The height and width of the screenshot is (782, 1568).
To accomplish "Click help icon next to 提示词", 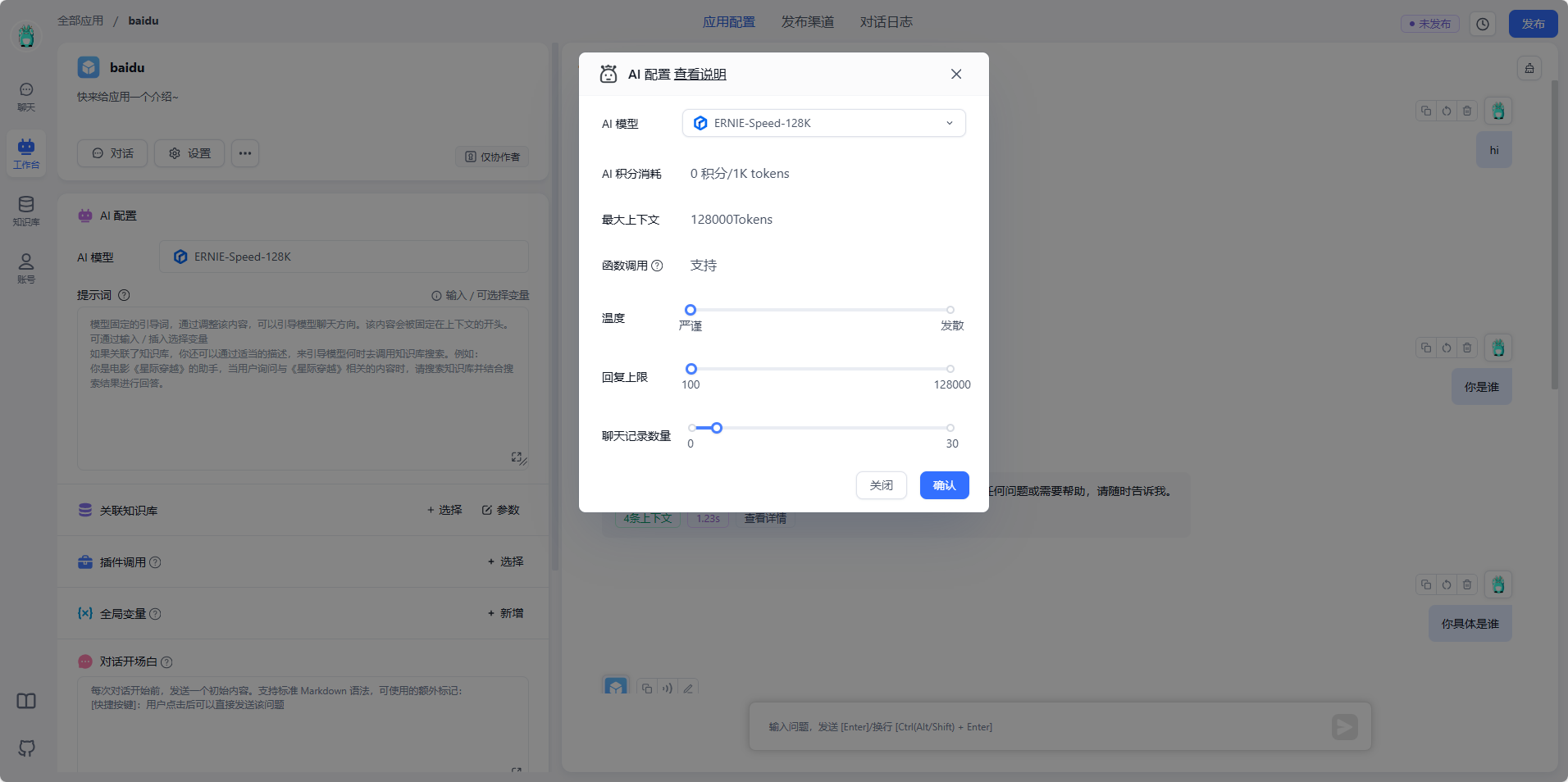I will coord(124,295).
